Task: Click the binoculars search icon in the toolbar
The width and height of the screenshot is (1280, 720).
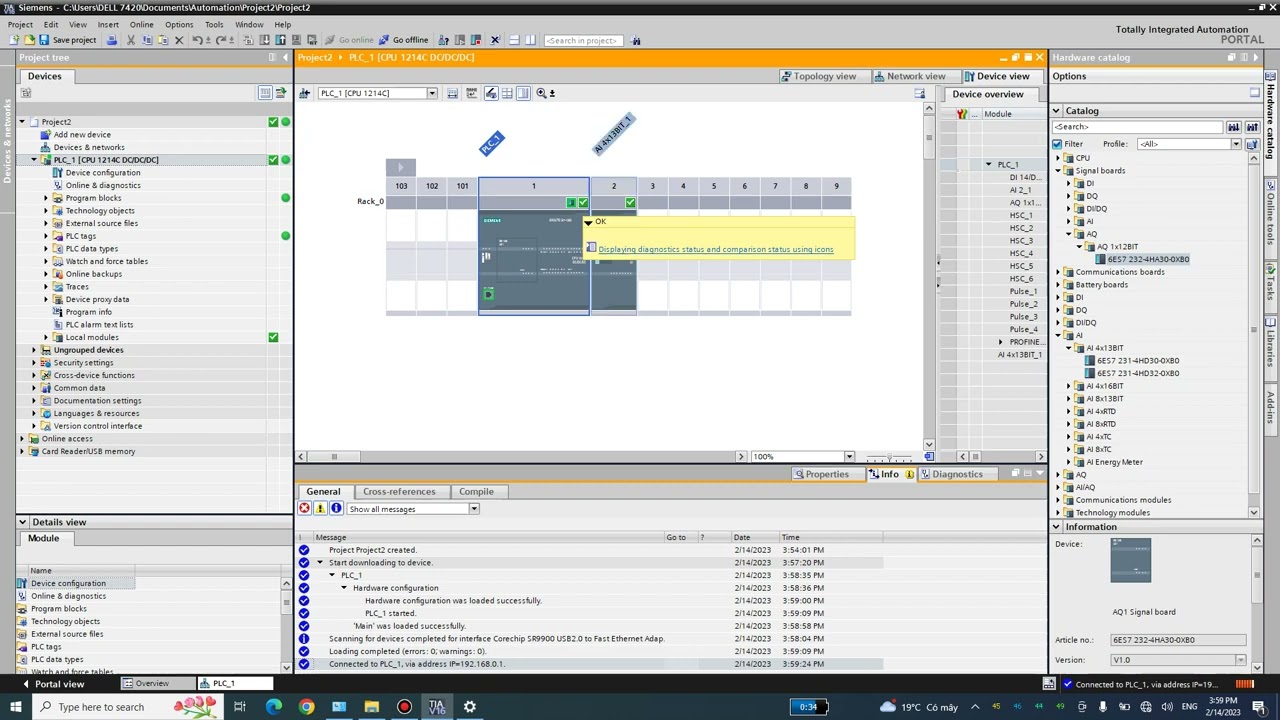Action: pos(636,40)
